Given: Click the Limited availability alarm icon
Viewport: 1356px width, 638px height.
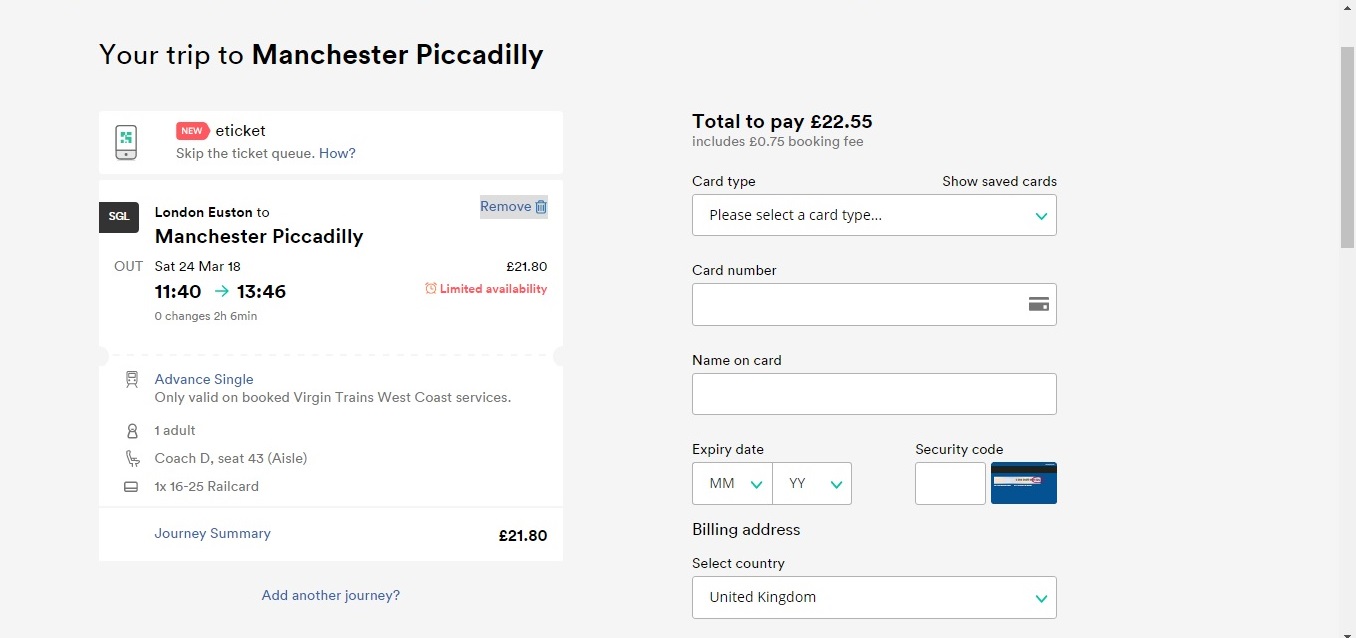Looking at the screenshot, I should (x=431, y=289).
